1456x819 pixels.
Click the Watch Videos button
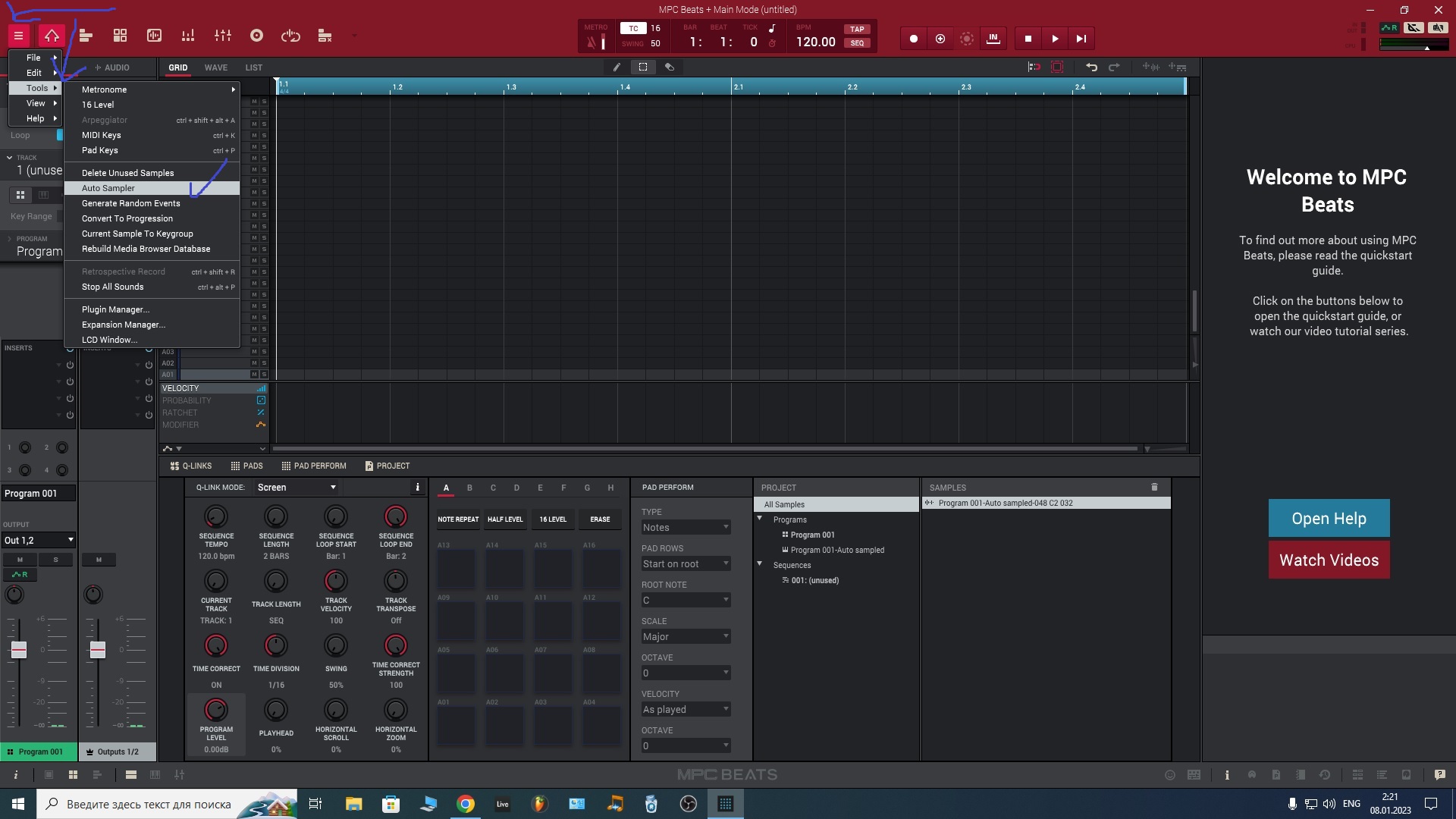1329,560
